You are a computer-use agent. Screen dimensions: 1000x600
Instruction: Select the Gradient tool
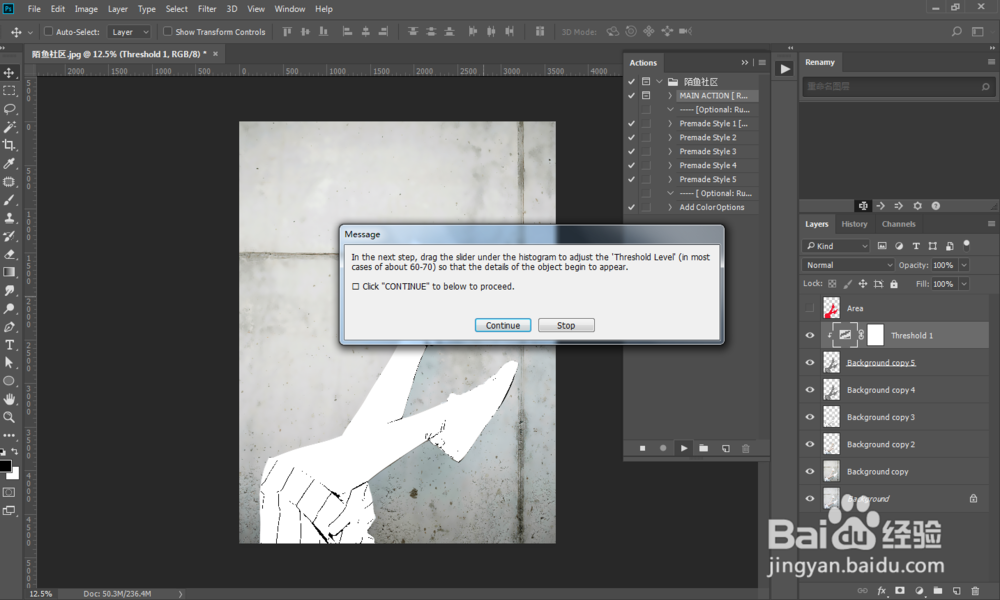[x=9, y=272]
